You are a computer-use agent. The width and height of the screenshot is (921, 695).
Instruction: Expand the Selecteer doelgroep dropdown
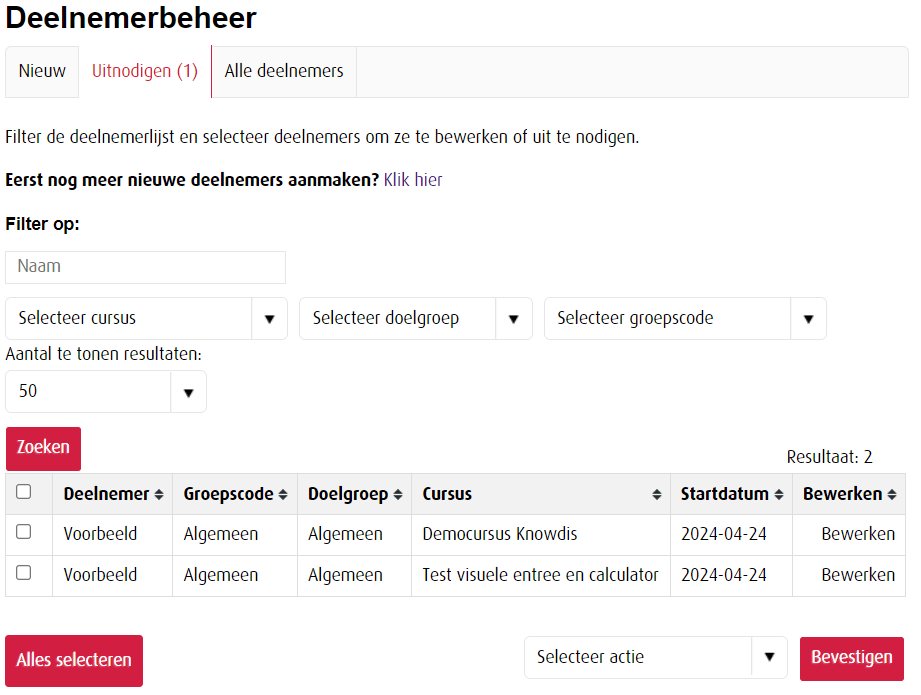[x=415, y=318]
